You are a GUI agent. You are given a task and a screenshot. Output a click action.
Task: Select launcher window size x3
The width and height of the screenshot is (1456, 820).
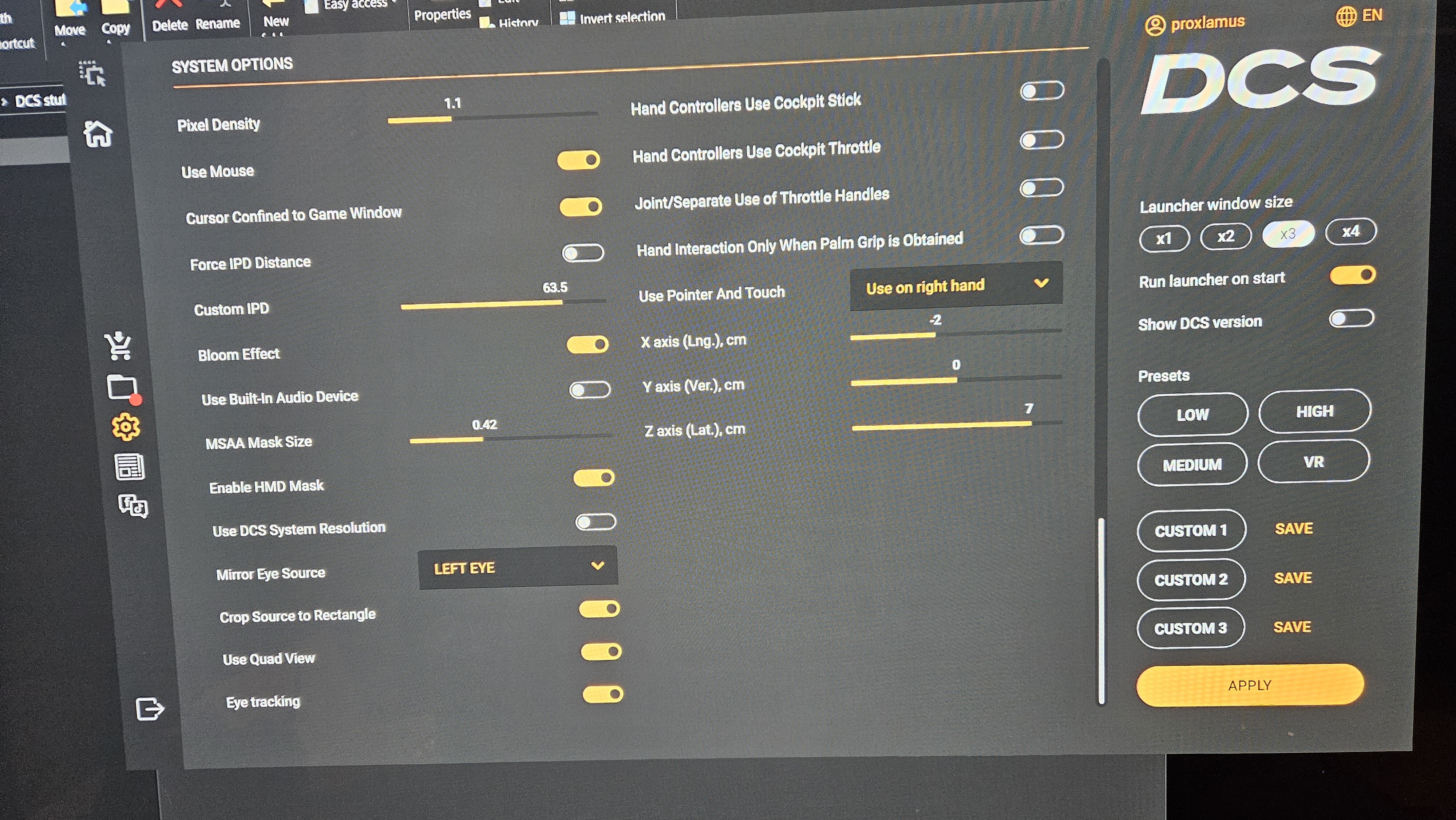point(1289,233)
